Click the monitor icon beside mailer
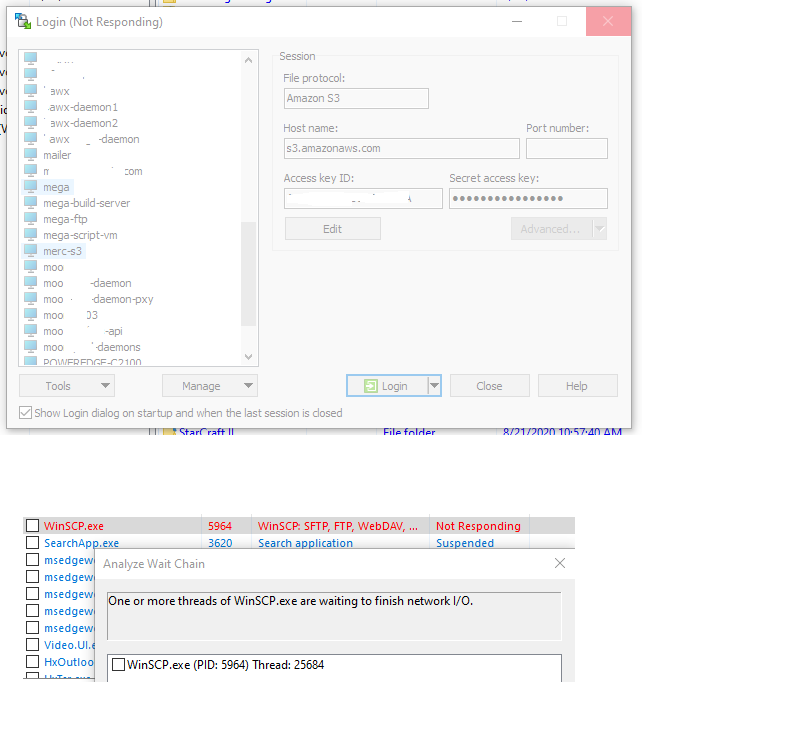This screenshot has width=790, height=736. click(x=31, y=155)
